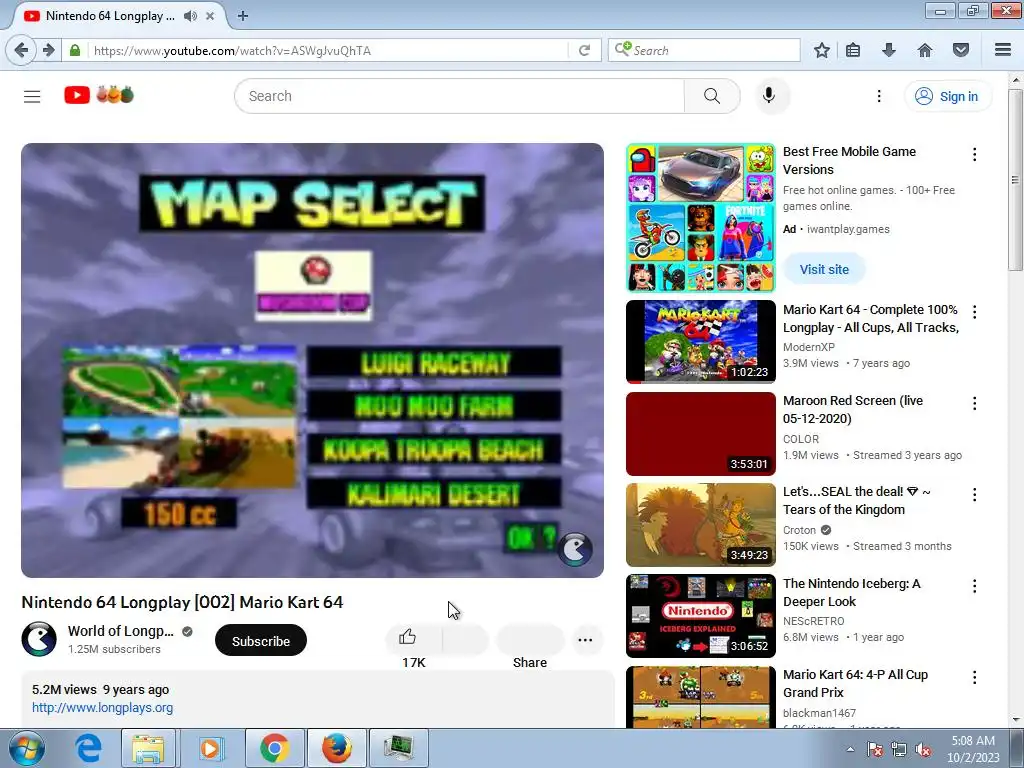Open a new Firefox tab
Viewport: 1024px width, 768px height.
click(243, 16)
